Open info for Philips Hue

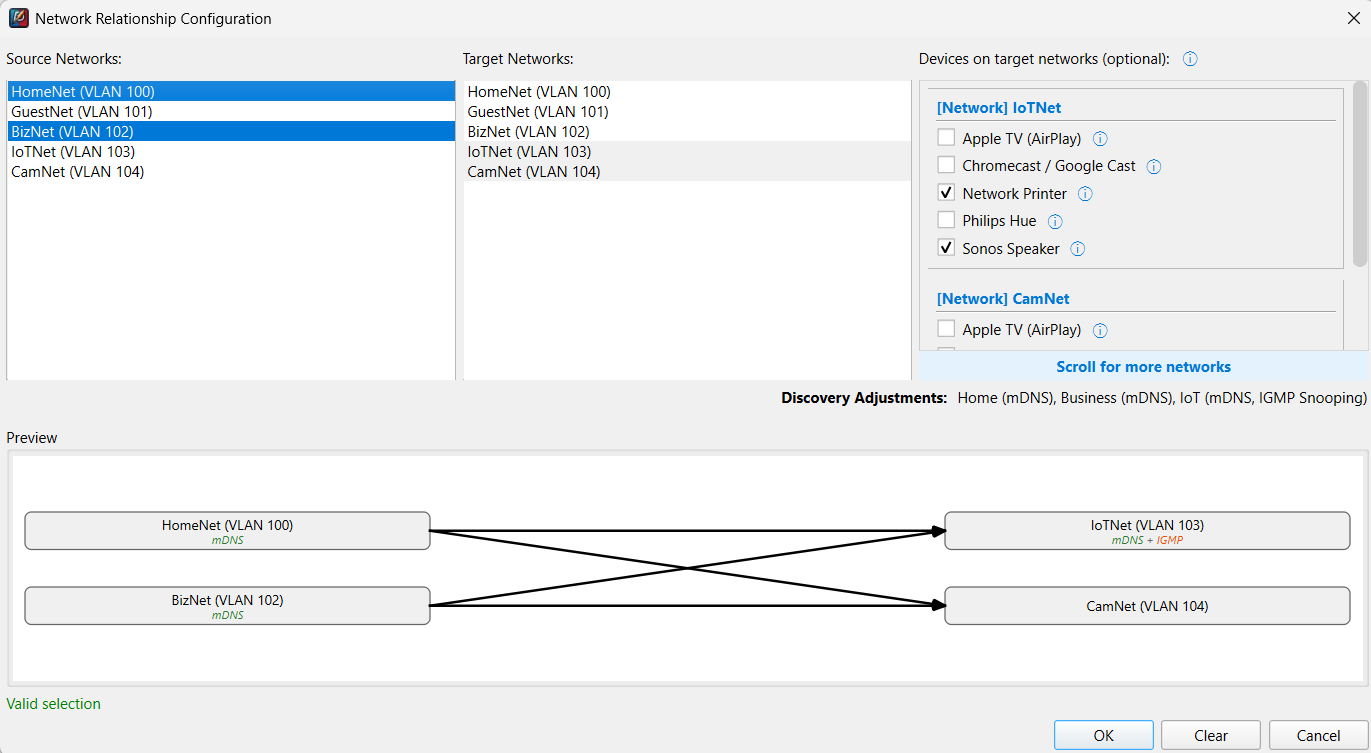coord(1055,221)
